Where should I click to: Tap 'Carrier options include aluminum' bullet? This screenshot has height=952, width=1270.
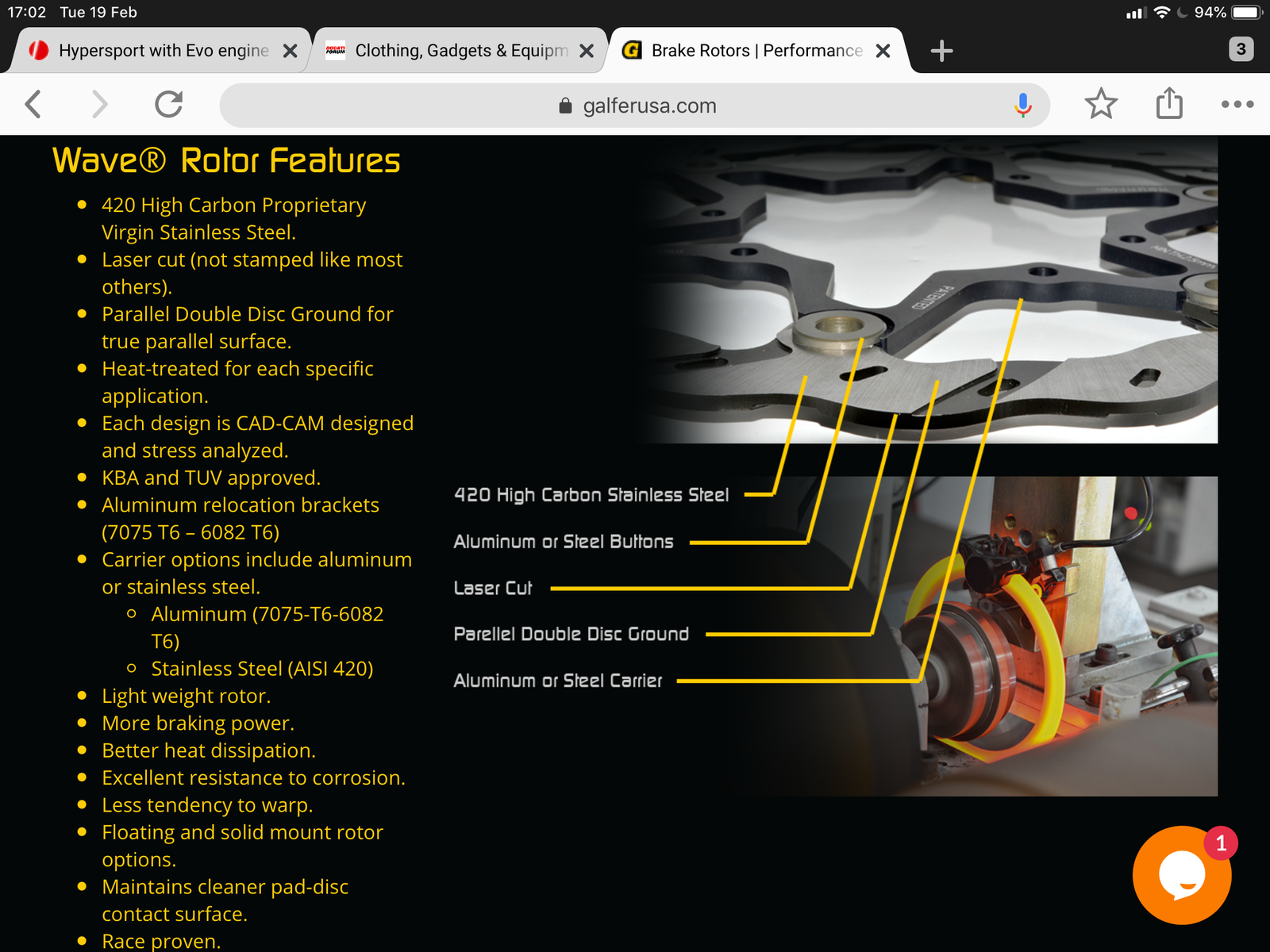pos(256,573)
